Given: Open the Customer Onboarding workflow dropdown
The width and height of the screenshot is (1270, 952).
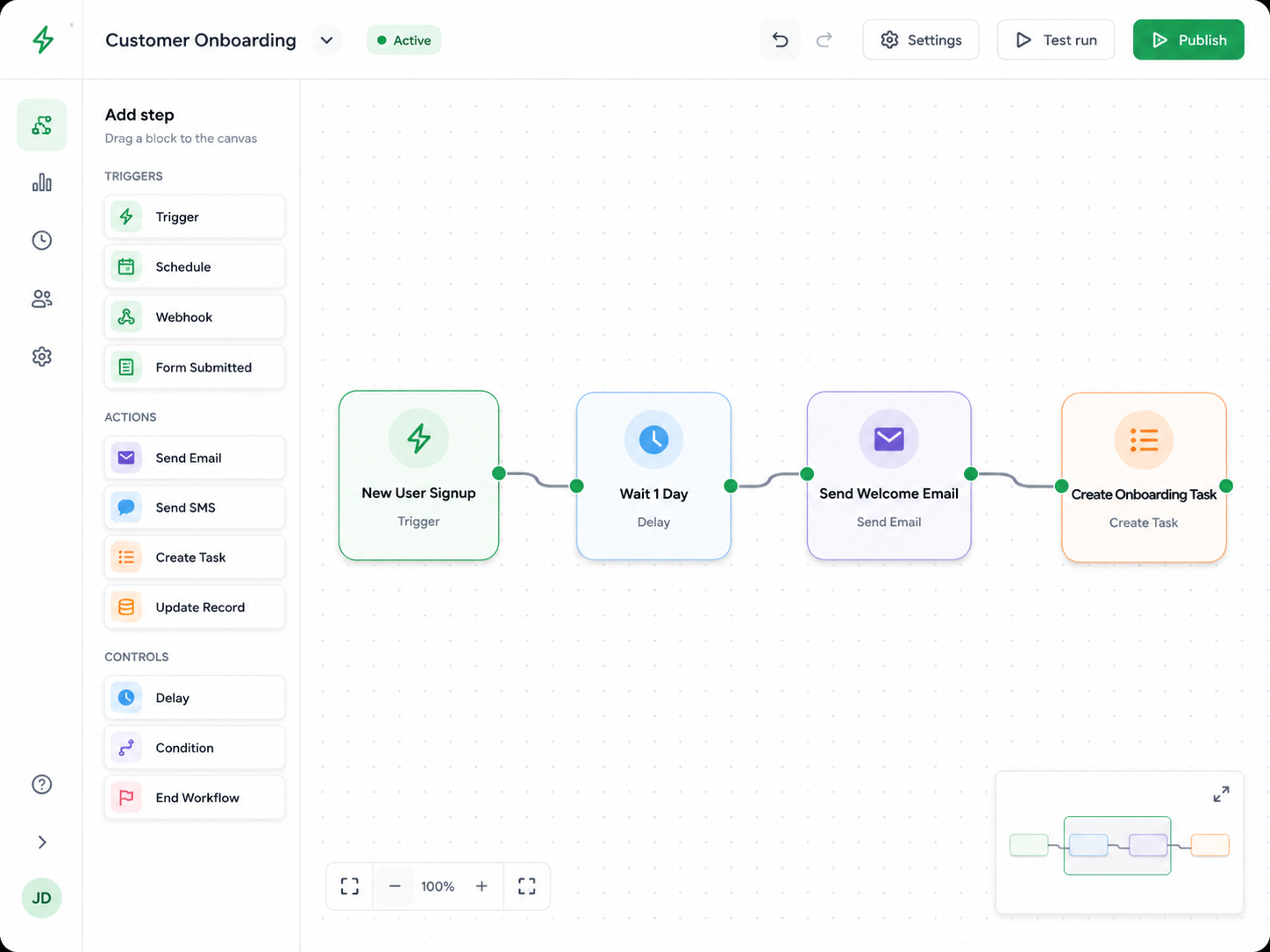Looking at the screenshot, I should coord(326,40).
